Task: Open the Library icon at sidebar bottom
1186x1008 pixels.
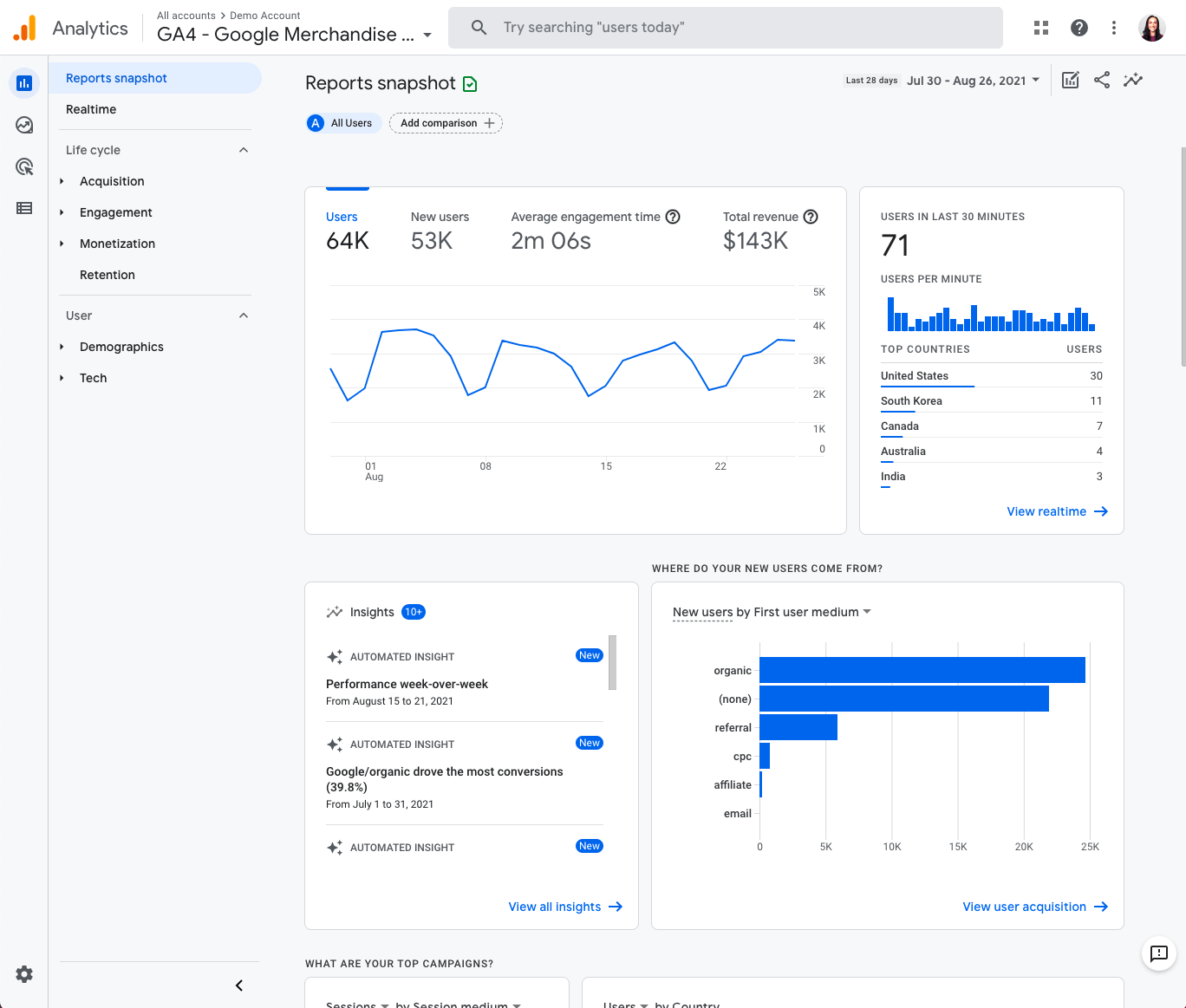Action: 23,207
